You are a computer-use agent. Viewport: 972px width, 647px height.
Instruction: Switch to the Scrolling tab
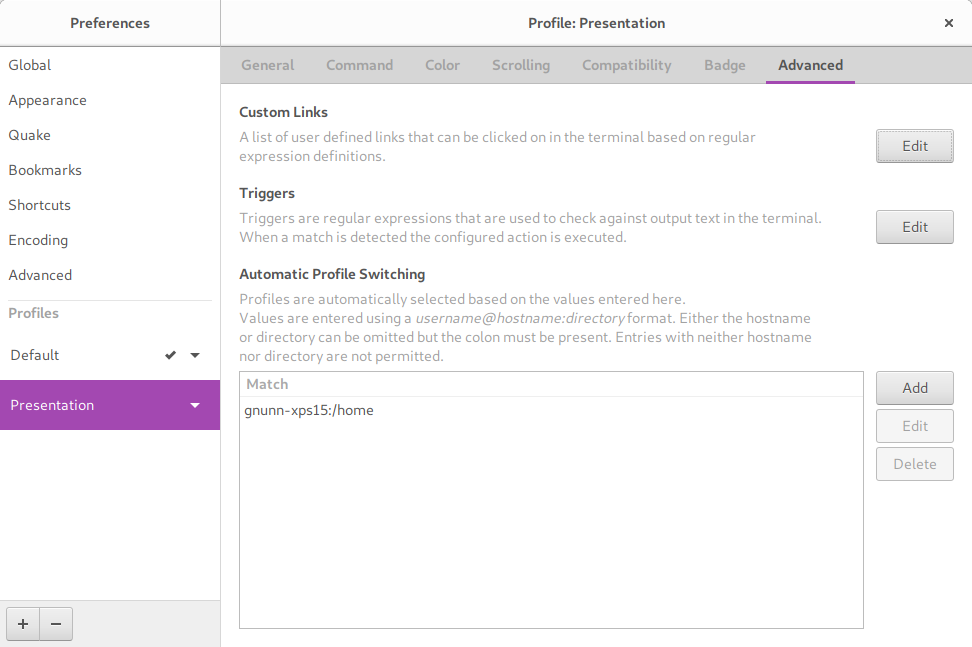click(520, 65)
